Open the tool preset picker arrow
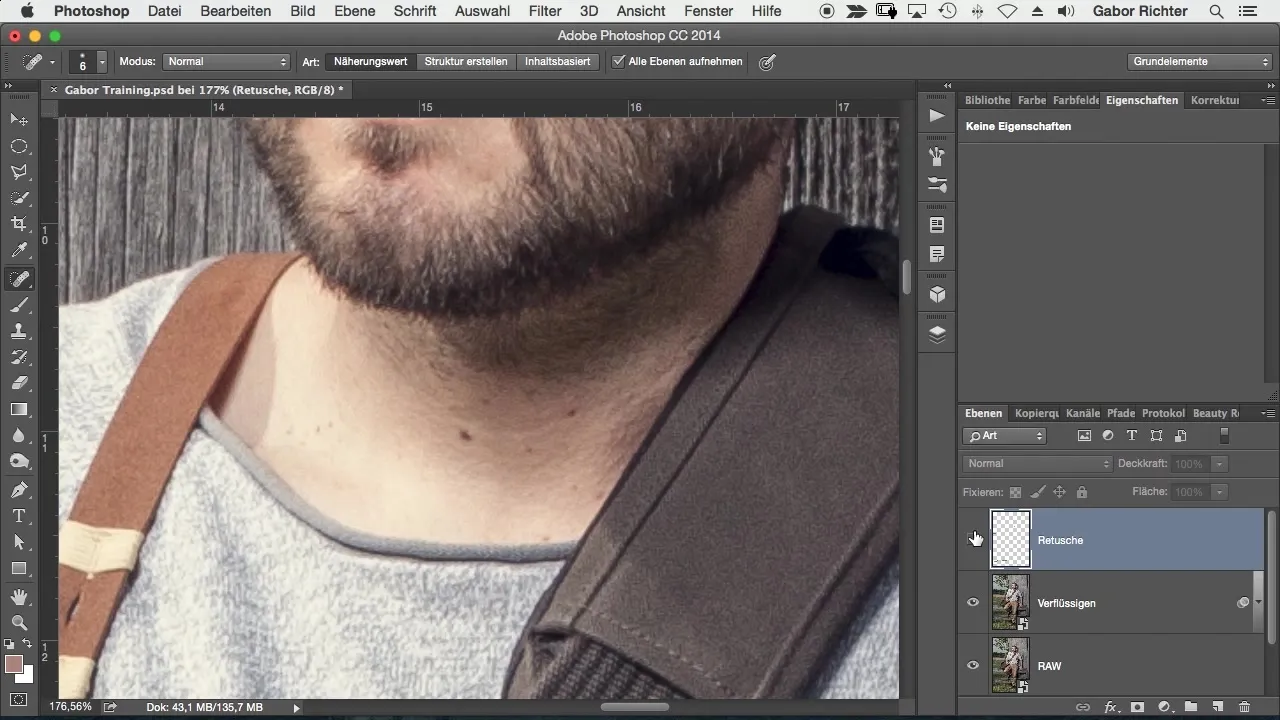 [52, 62]
